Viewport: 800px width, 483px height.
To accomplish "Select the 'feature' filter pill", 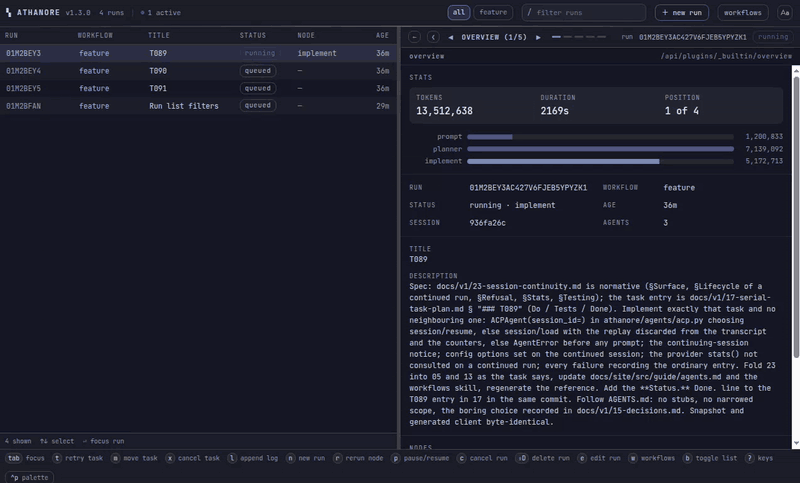I will point(493,12).
